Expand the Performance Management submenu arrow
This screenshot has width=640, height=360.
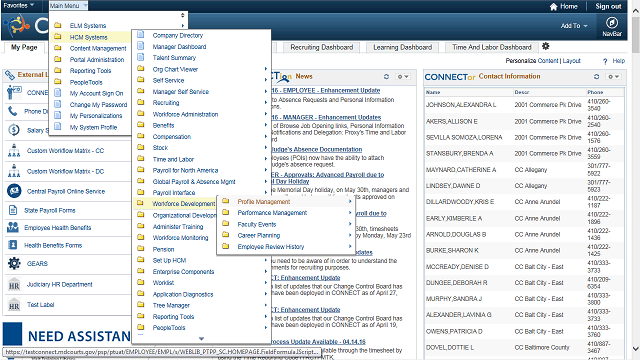(350, 213)
